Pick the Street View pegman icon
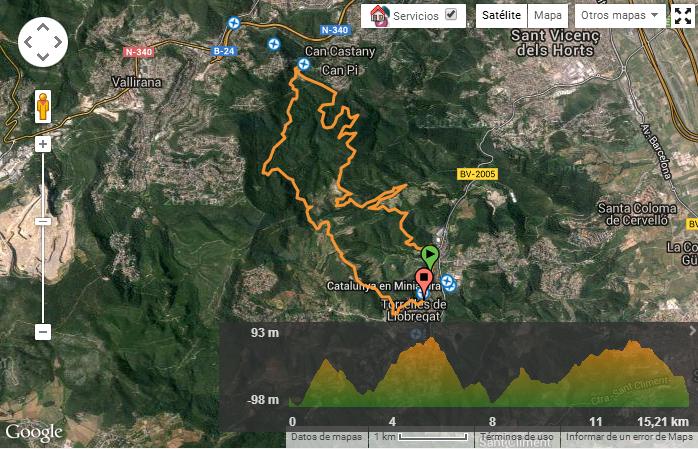The width and height of the screenshot is (698, 449). [43, 106]
